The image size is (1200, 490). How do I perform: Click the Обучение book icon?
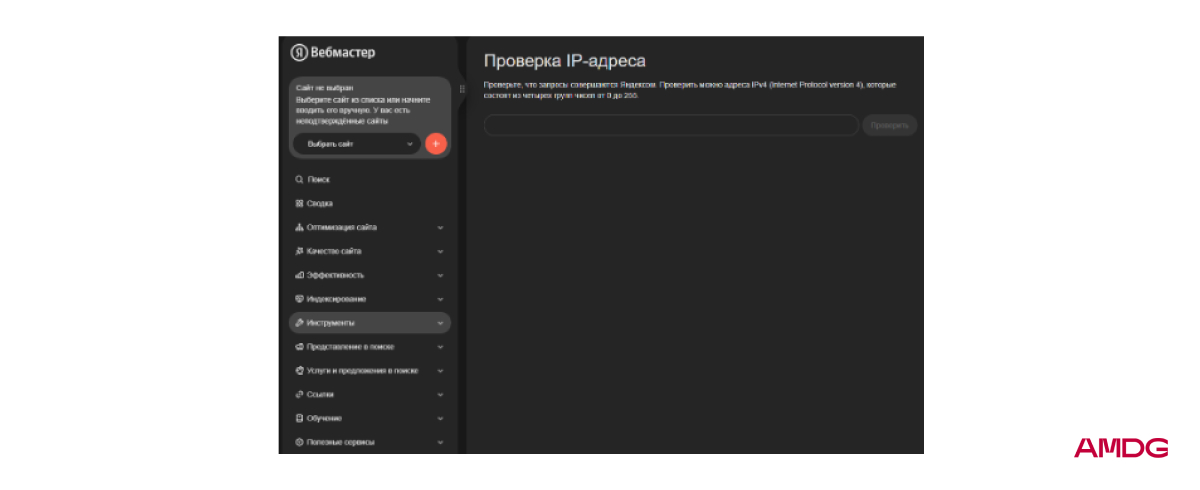coord(299,418)
